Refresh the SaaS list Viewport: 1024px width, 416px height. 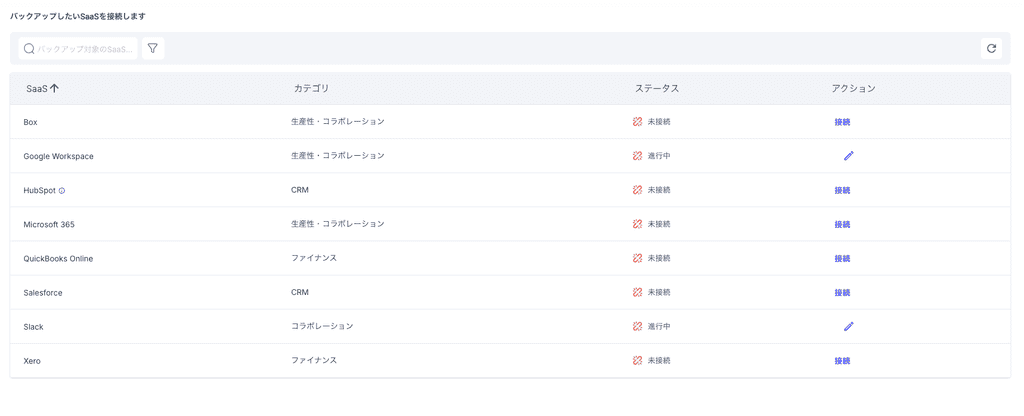click(991, 48)
